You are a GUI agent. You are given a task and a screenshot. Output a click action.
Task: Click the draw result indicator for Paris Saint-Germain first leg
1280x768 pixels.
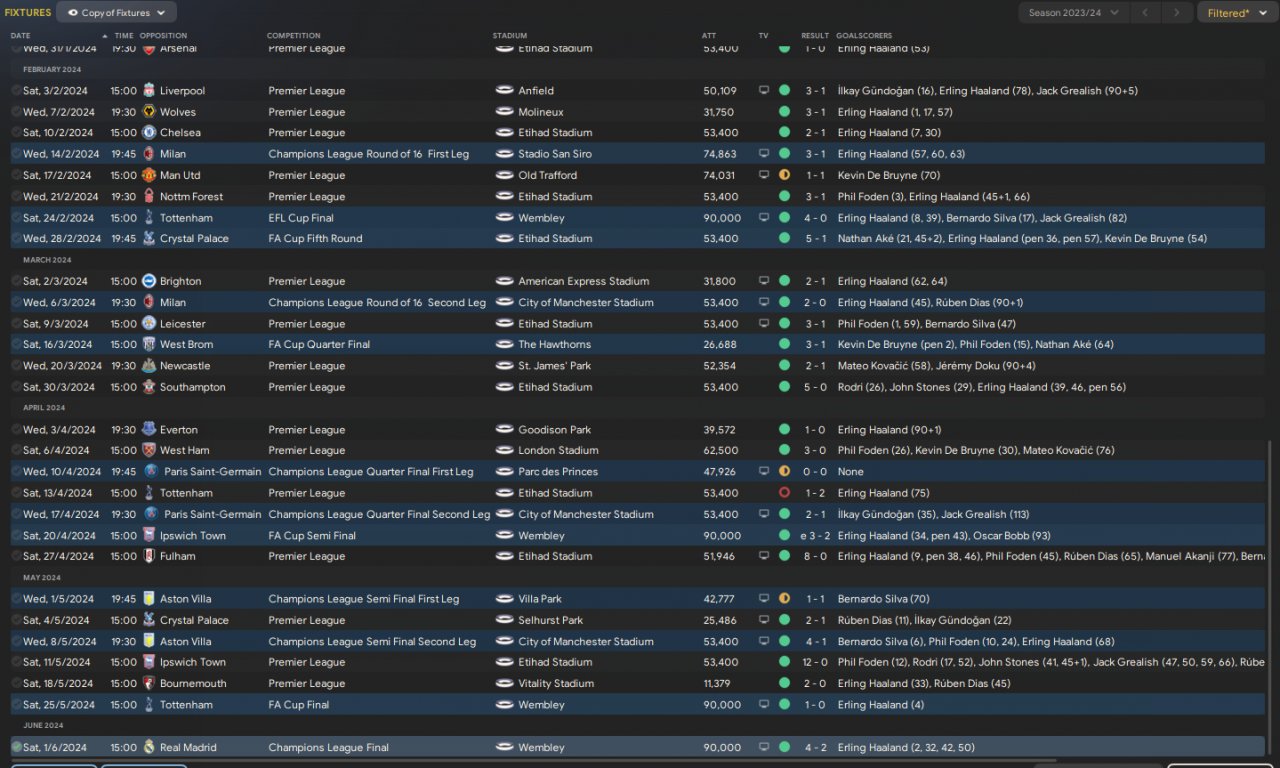pos(784,472)
